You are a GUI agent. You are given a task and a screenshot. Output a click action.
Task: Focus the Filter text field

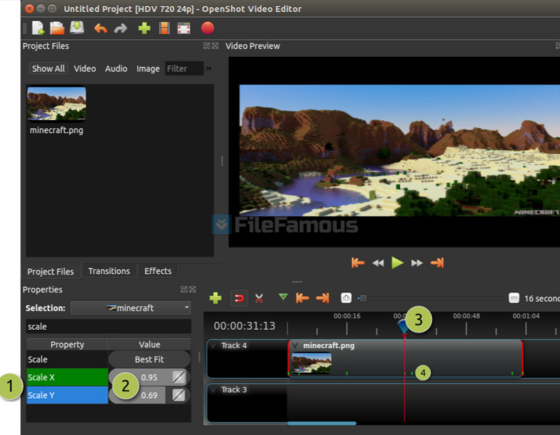point(184,69)
